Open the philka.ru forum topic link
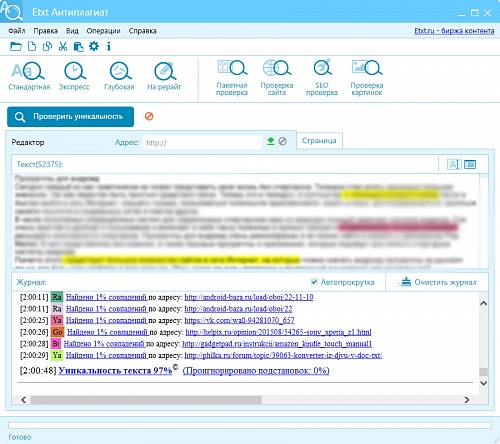The image size is (500, 444). (283, 355)
